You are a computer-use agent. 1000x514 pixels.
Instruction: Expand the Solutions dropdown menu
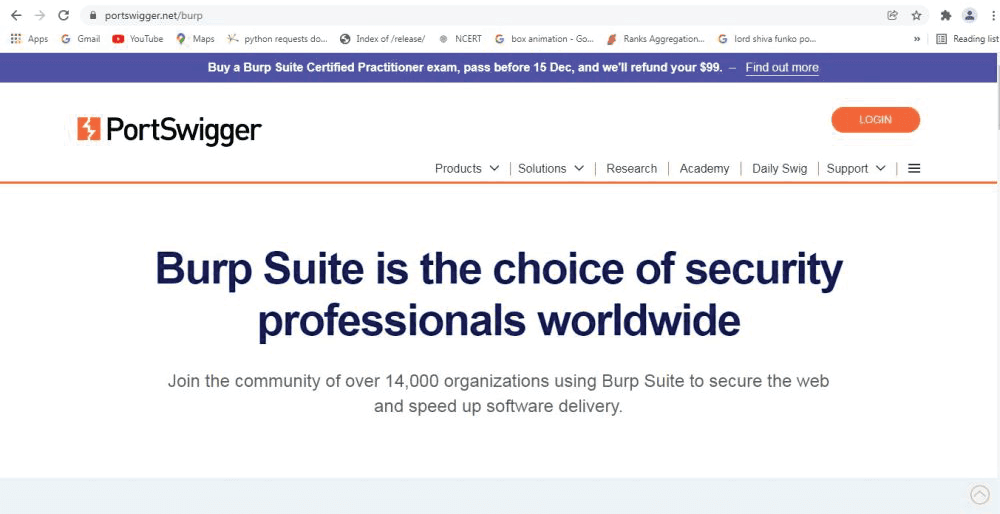[x=550, y=168]
